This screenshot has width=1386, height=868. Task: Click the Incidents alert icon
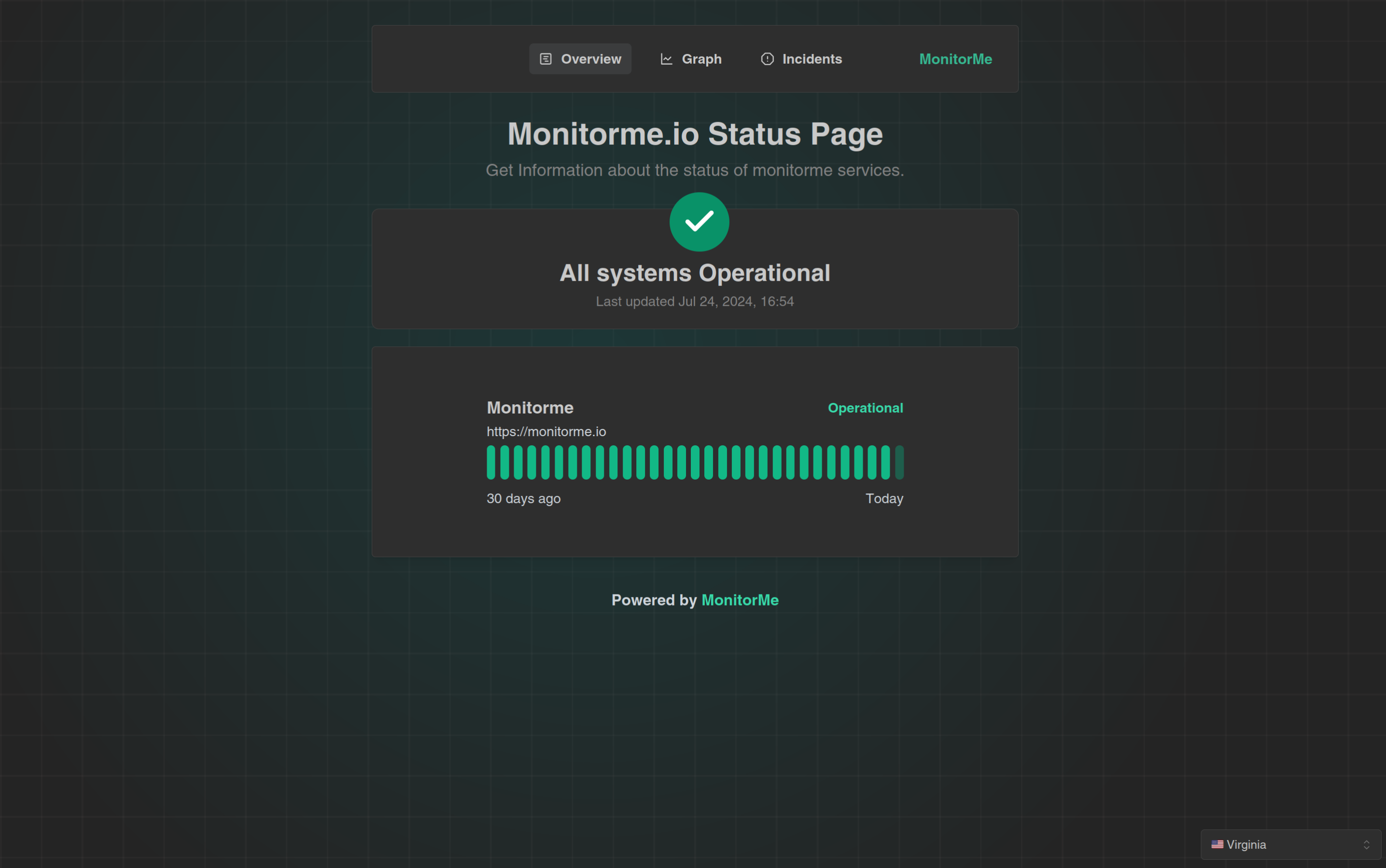(768, 59)
